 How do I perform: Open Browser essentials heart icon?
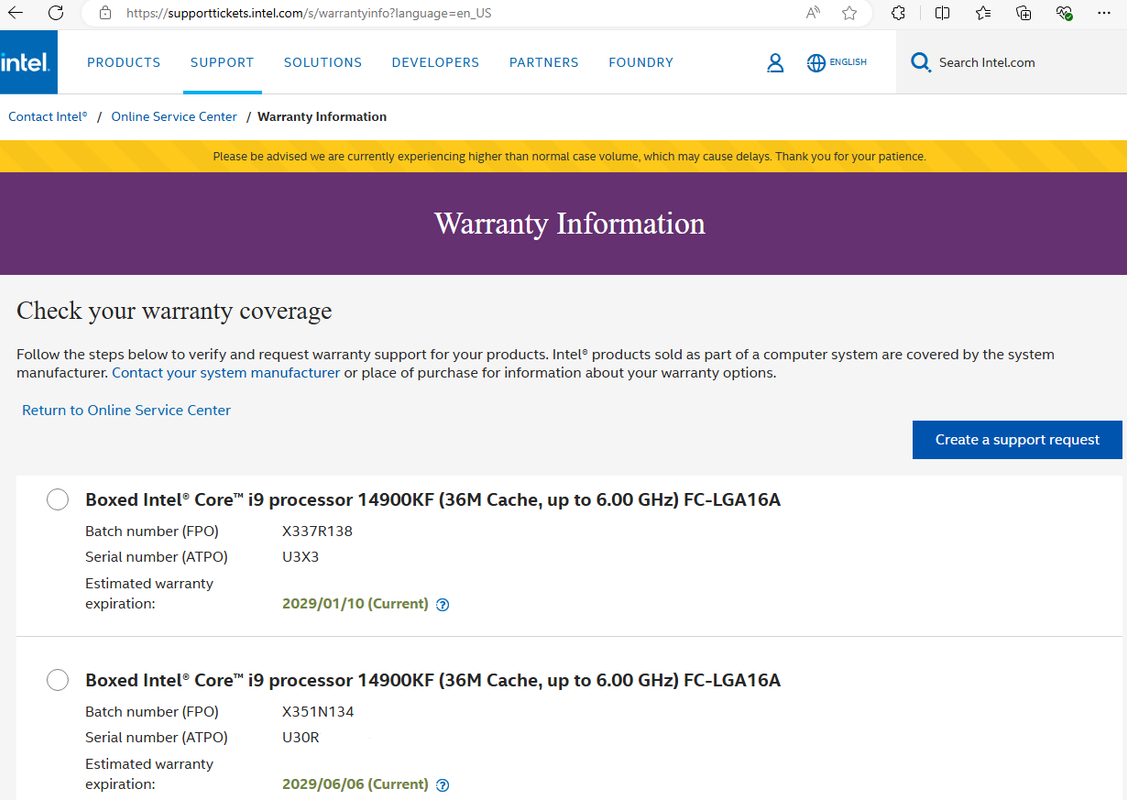pyautogui.click(x=1064, y=13)
